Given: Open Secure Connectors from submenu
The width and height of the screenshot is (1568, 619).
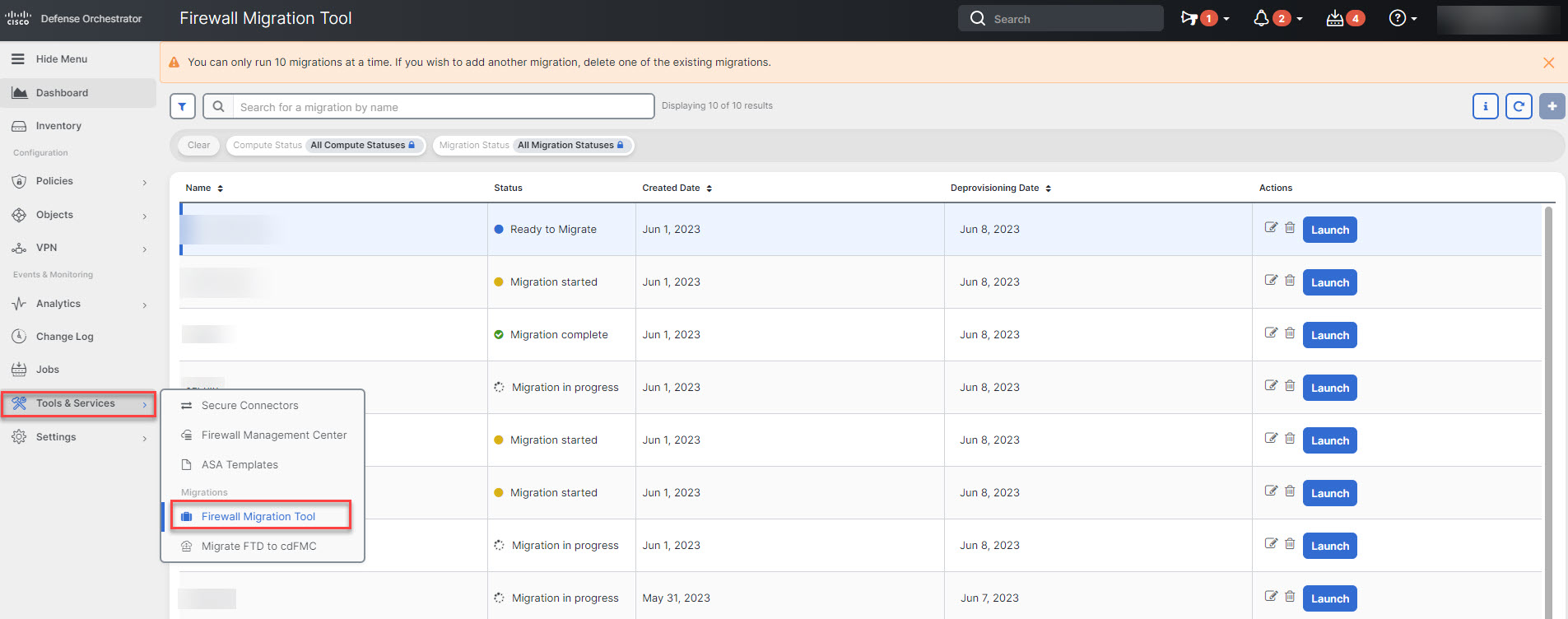Looking at the screenshot, I should (249, 406).
